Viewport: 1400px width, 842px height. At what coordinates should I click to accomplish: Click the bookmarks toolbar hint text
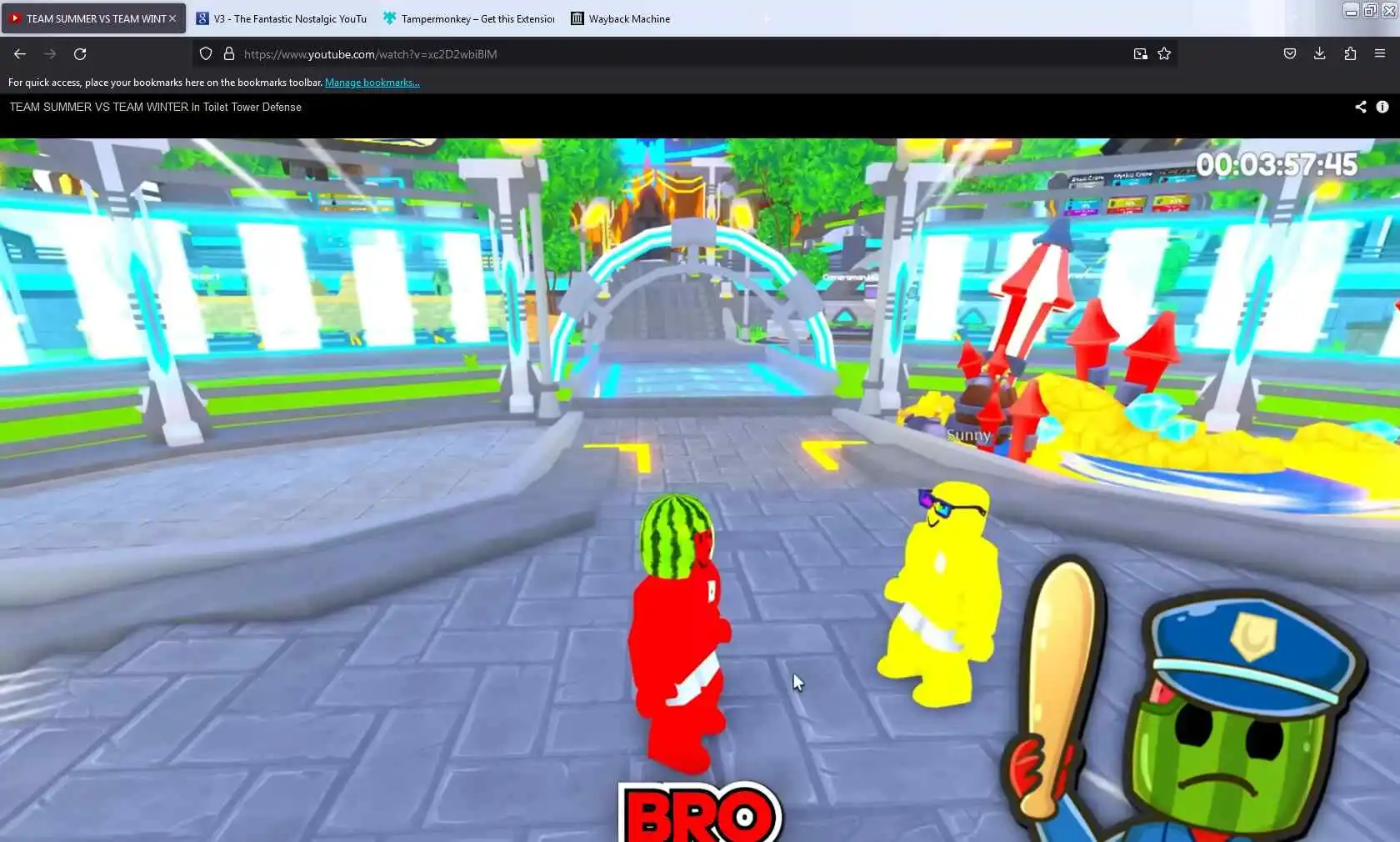(165, 83)
